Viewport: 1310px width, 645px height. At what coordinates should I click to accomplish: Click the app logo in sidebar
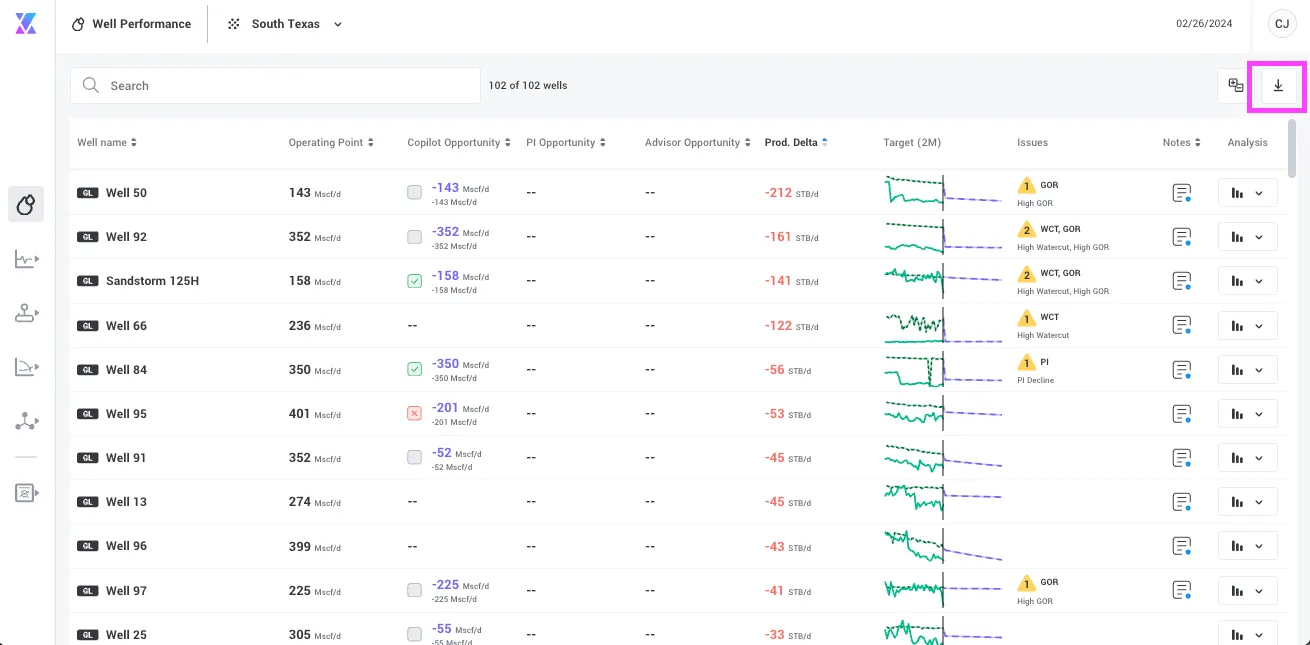coord(26,24)
